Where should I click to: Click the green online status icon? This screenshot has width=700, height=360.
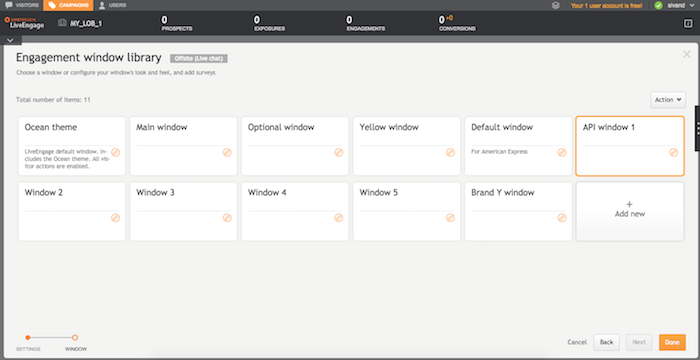click(658, 5)
